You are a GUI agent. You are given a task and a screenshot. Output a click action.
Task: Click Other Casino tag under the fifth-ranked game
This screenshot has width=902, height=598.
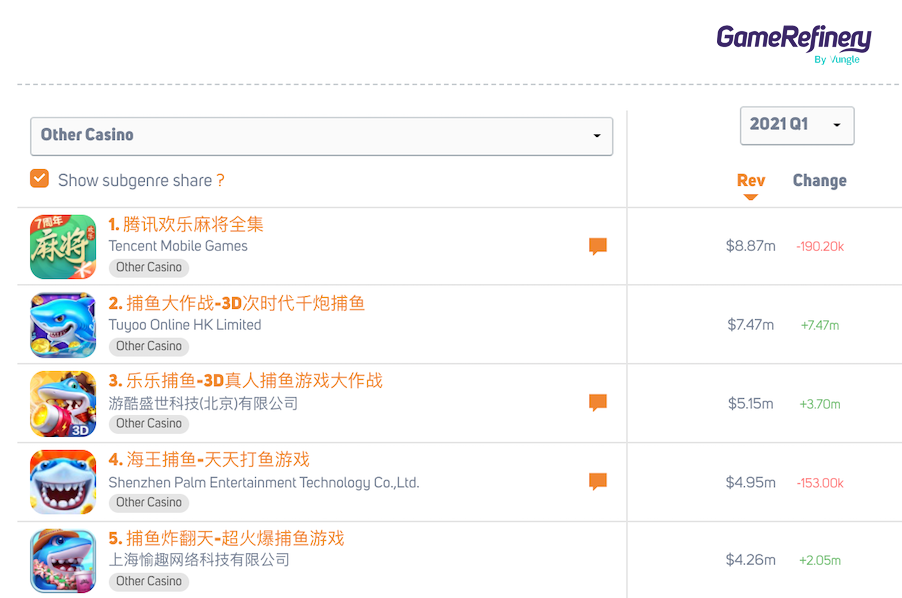pos(149,581)
